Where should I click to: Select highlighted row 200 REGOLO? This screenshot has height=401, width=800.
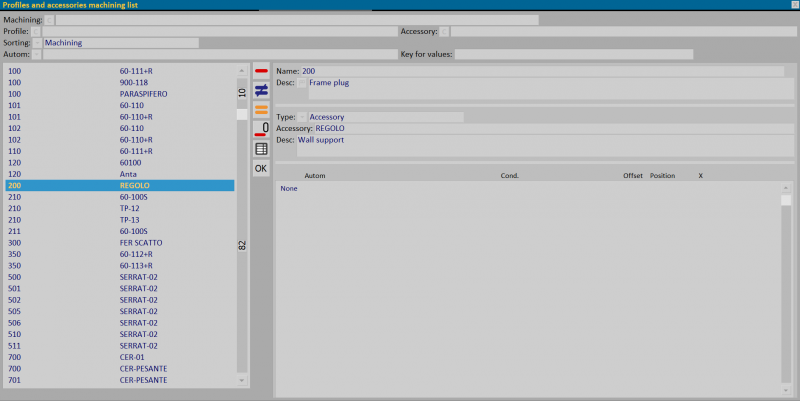[x=120, y=186]
